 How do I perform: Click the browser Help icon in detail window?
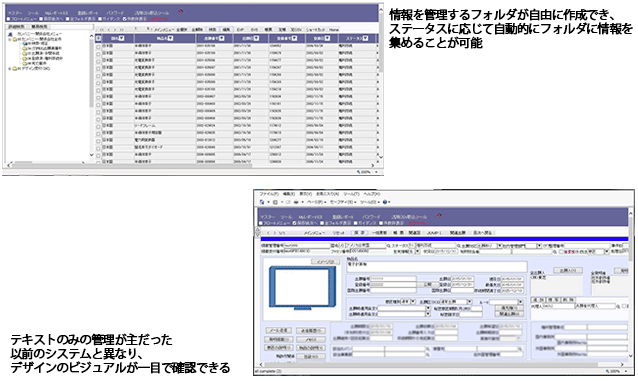tap(385, 202)
